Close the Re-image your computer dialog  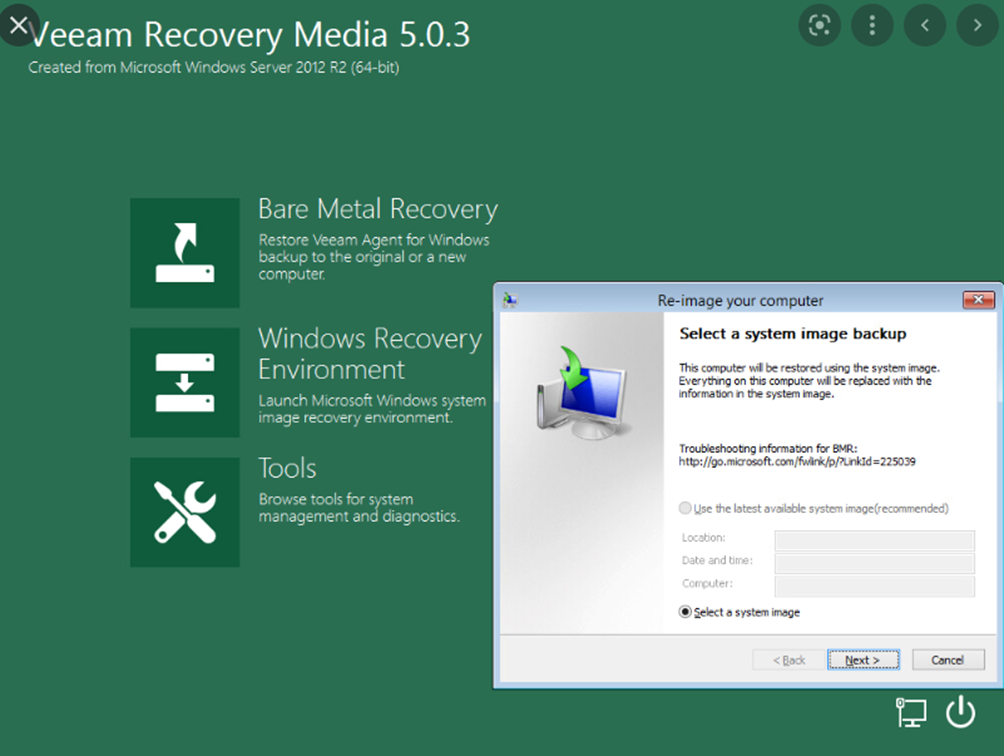[978, 300]
